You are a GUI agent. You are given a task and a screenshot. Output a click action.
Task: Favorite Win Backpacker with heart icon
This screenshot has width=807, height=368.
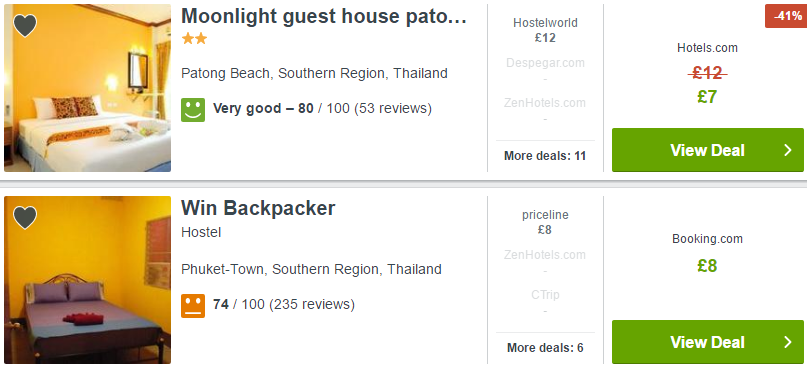(x=25, y=218)
